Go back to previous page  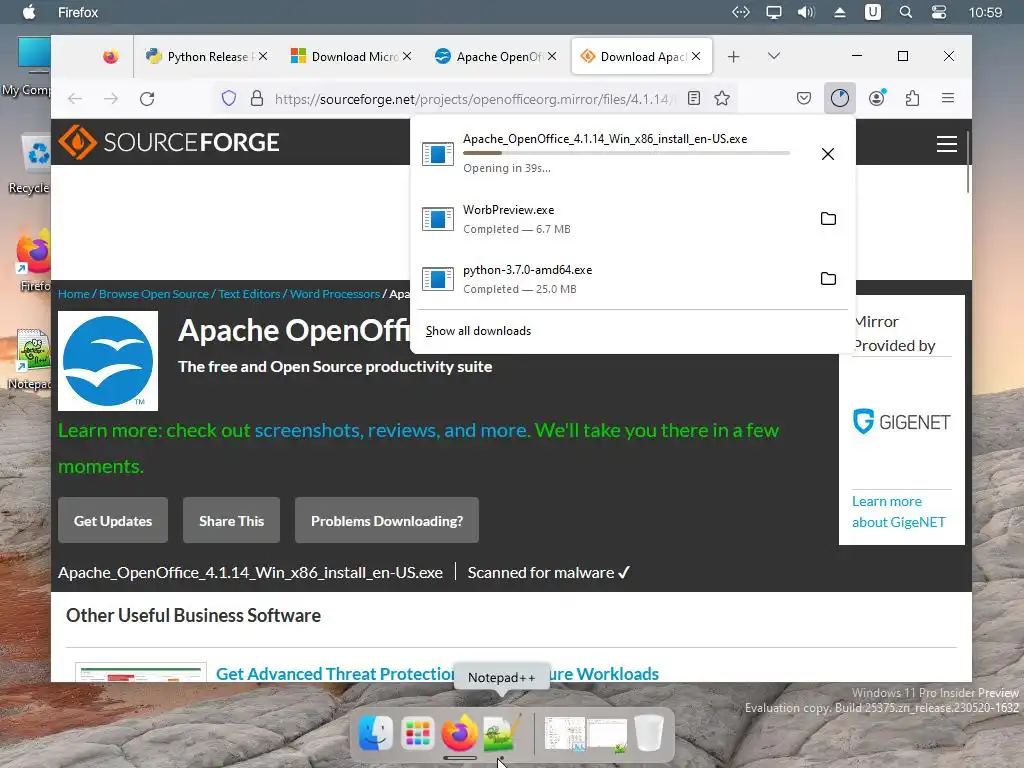pyautogui.click(x=75, y=99)
